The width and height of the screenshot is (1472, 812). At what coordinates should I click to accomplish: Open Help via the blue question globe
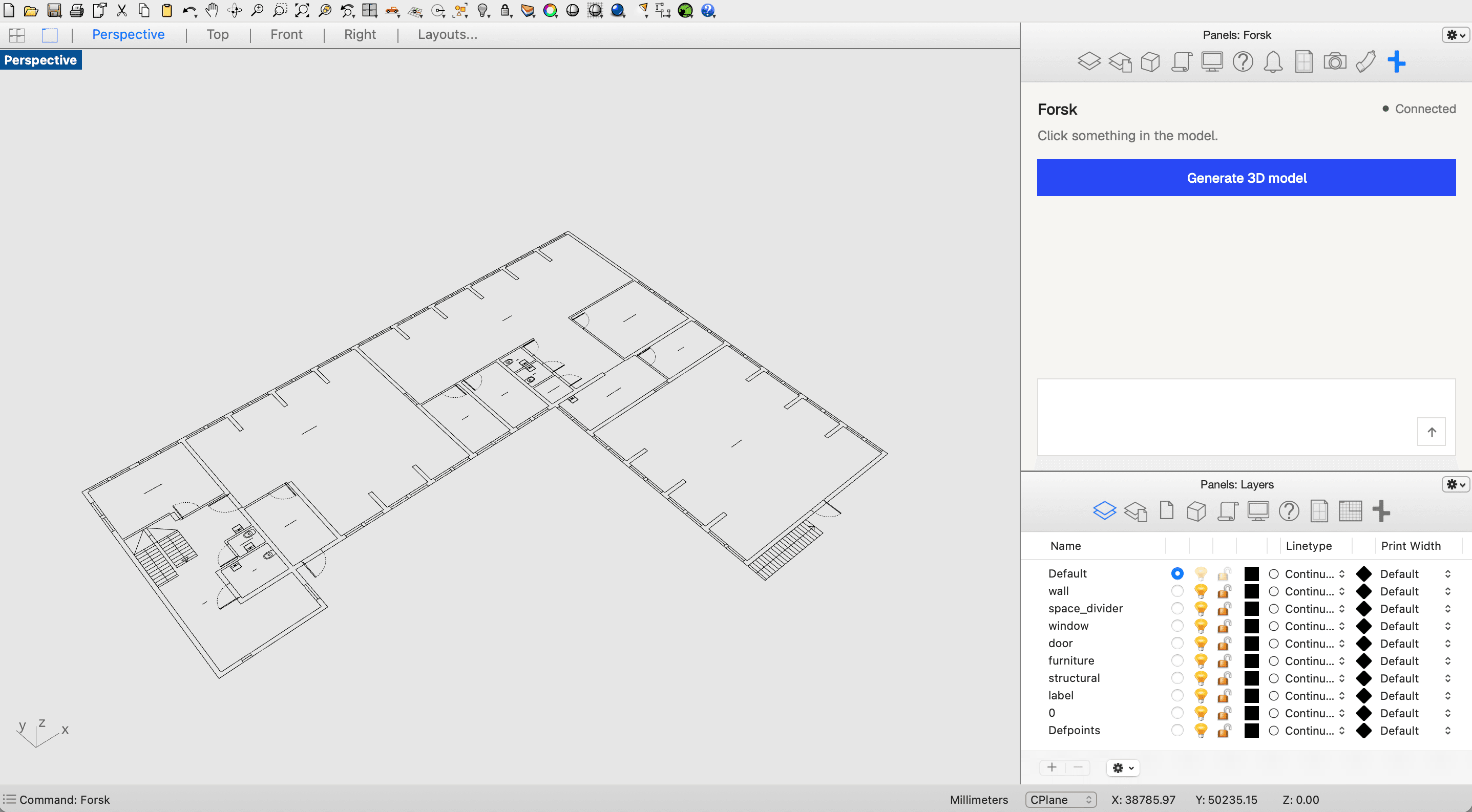pos(708,10)
